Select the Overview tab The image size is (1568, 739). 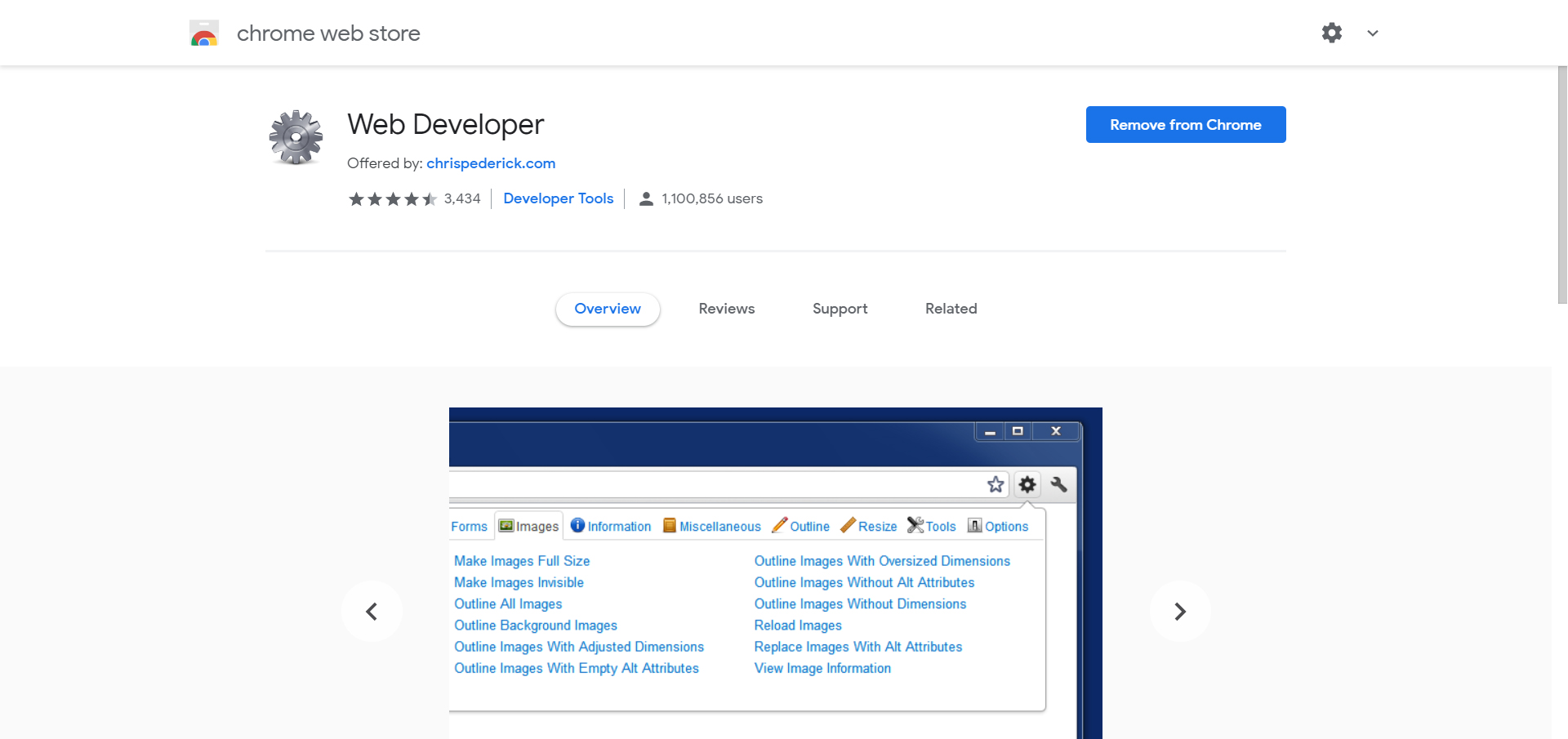click(608, 309)
